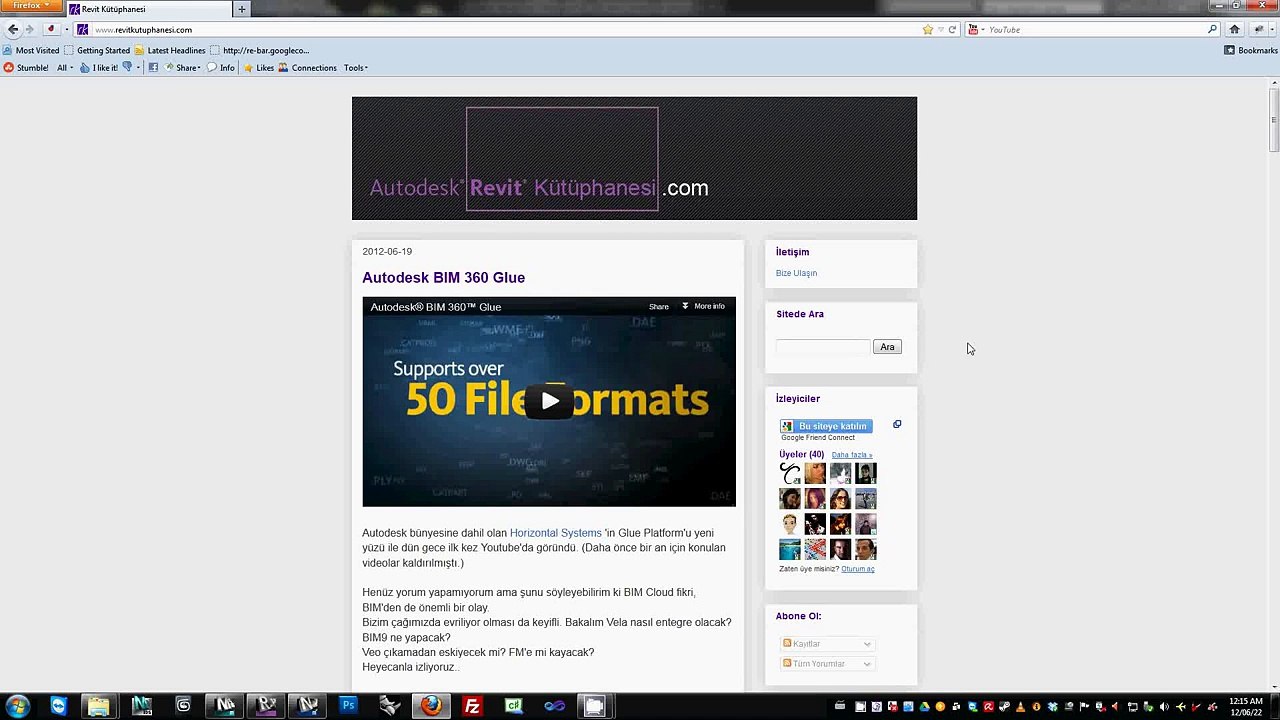Screen dimensions: 1280x720
Task: Open TeamViewer from the taskbar
Action: coord(58,706)
